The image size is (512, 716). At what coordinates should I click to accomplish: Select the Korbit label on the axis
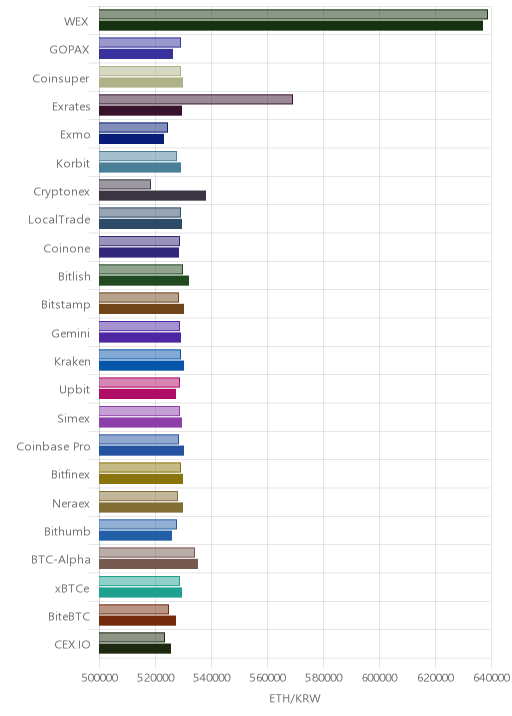(x=73, y=163)
